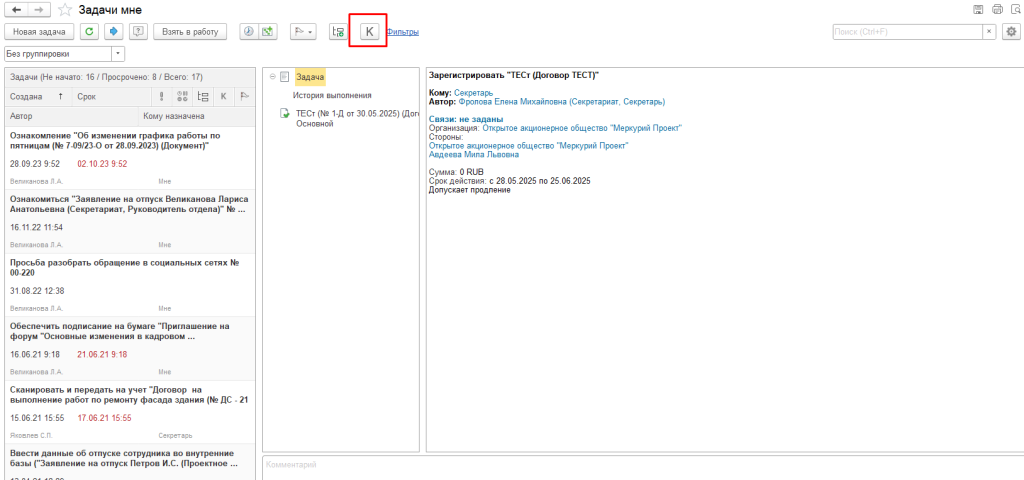This screenshot has width=1024, height=480.
Task: Sort by the 'Срок' column header
Action: 87,96
